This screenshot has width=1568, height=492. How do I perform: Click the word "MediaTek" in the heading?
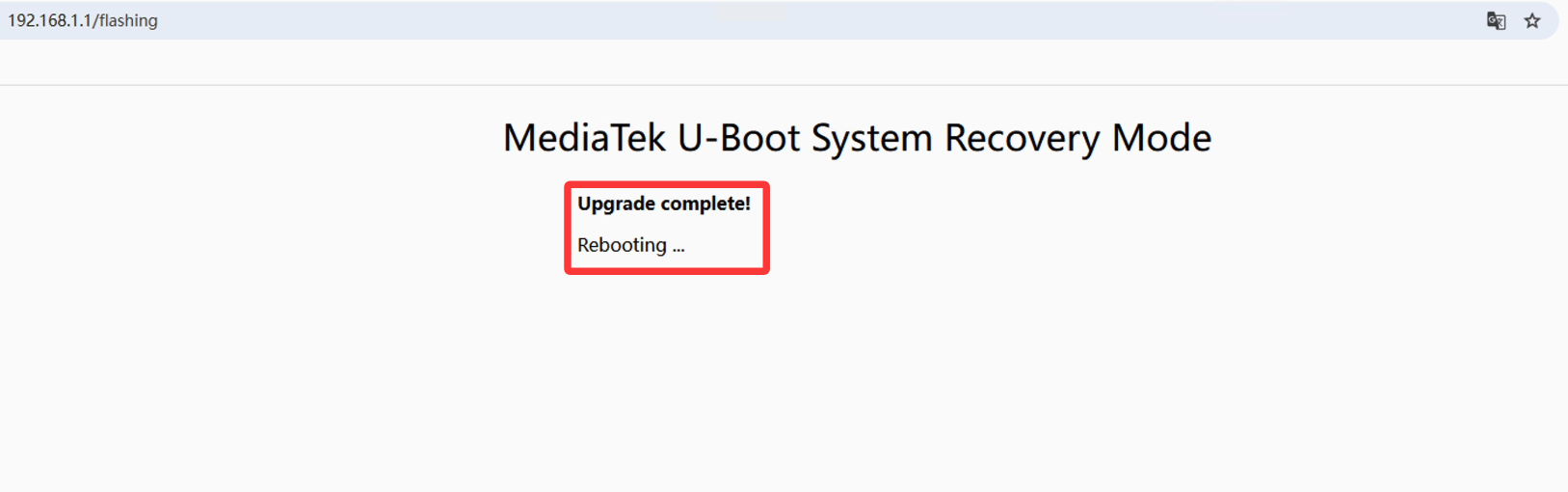click(x=584, y=138)
